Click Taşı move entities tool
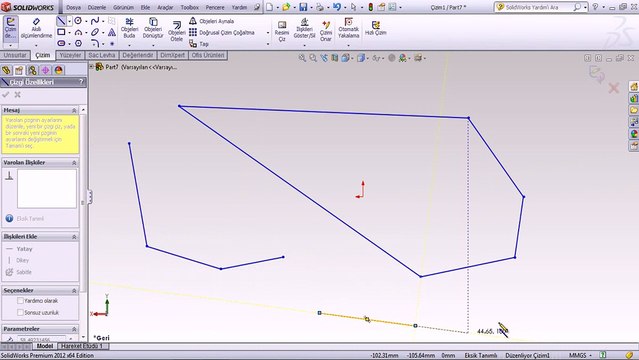The width and height of the screenshot is (639, 360). point(199,43)
